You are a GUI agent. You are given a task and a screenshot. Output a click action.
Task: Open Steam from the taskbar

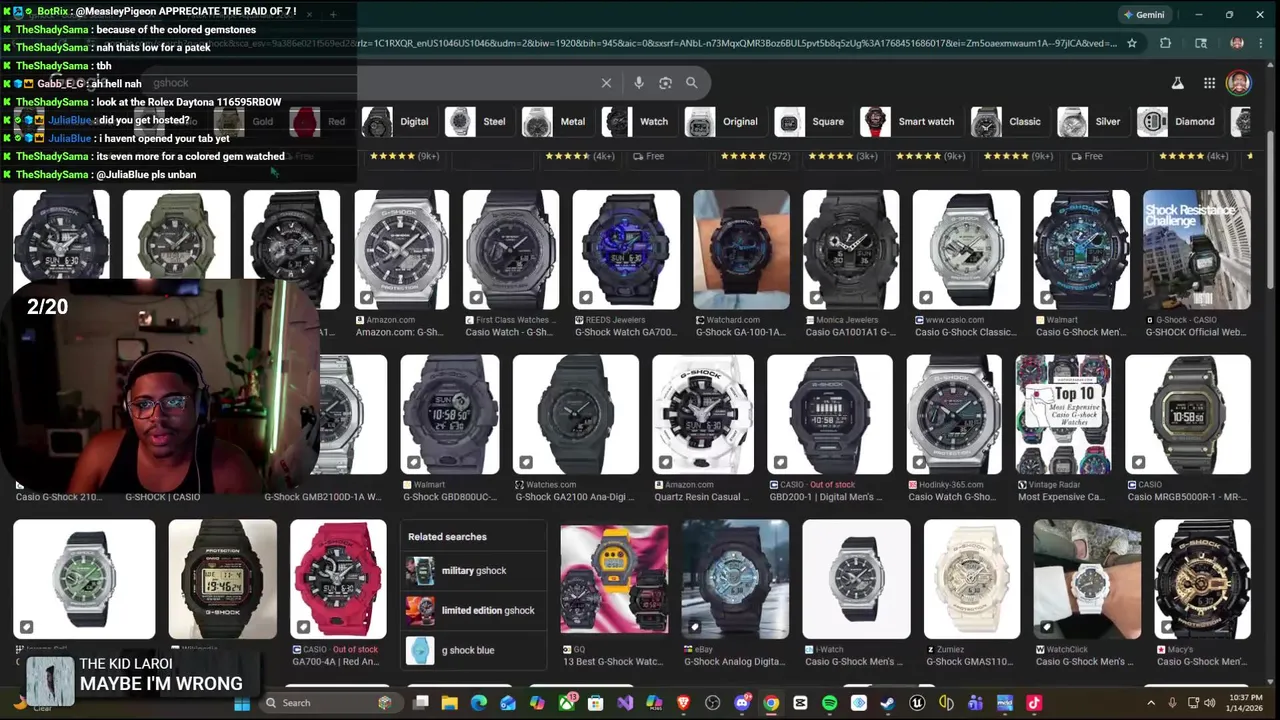(887, 703)
